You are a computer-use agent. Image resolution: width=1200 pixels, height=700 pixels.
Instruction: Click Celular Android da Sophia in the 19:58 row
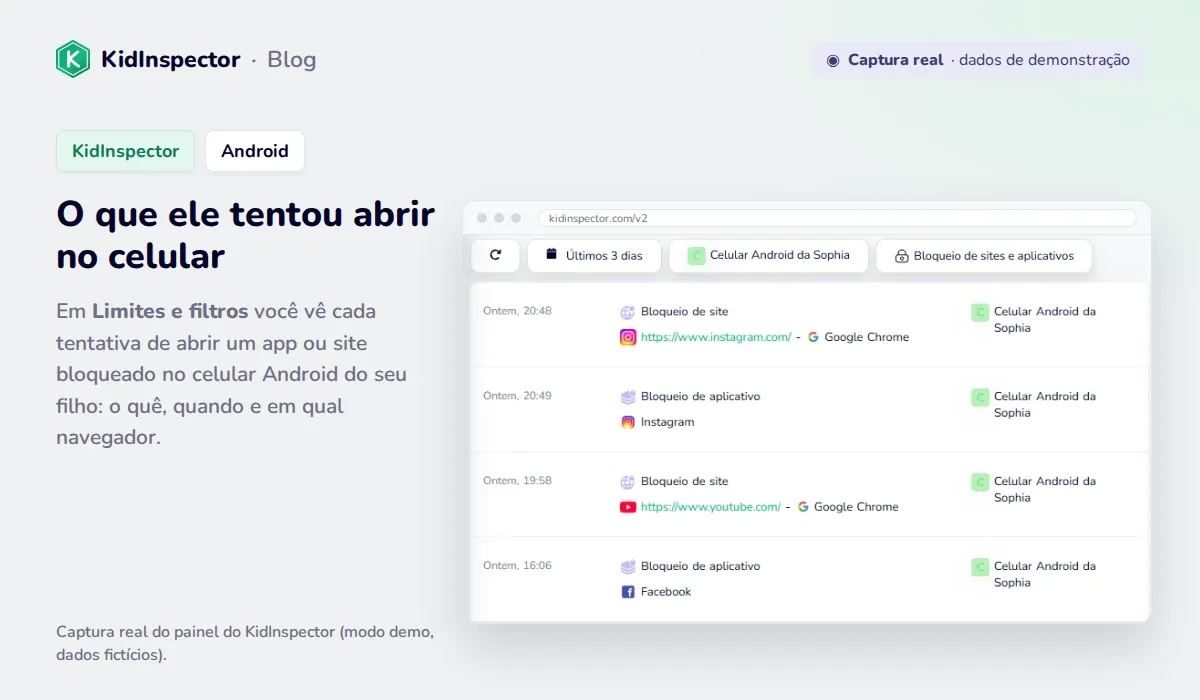coord(1045,490)
